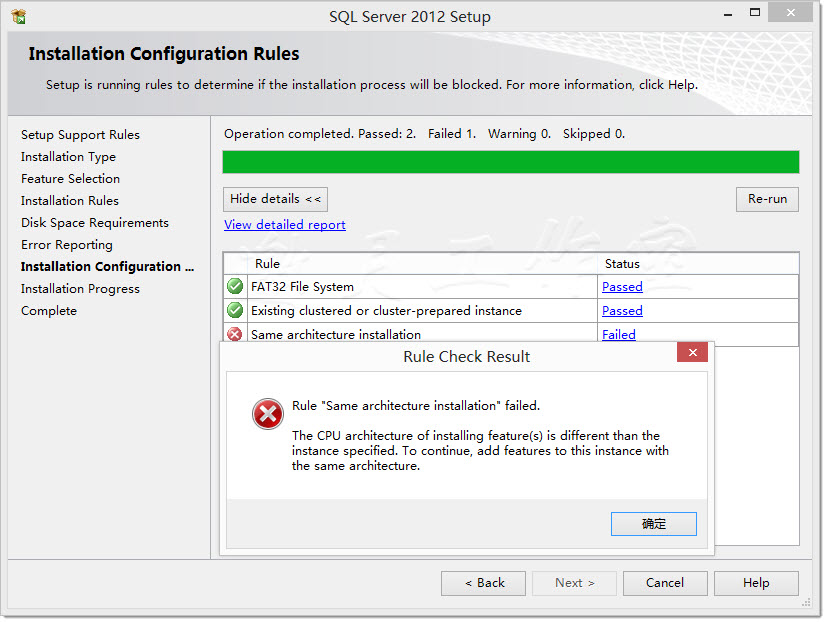Viewport: 826px width, 622px height.
Task: Click Existing clustered or cluster-prepared instance text
Action: [x=386, y=311]
